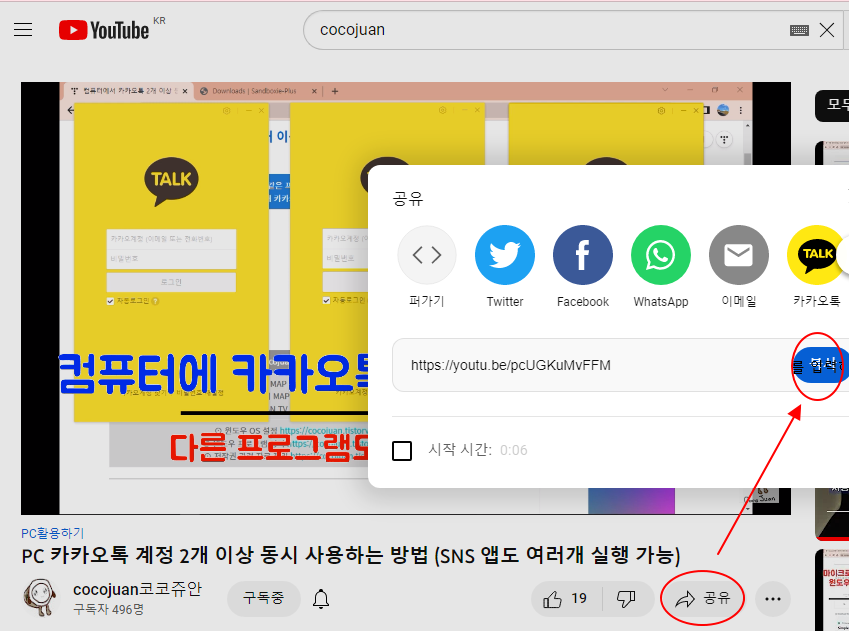Screen dimensions: 849x631
Task: Open the PC활용하기 category link
Action: point(53,533)
